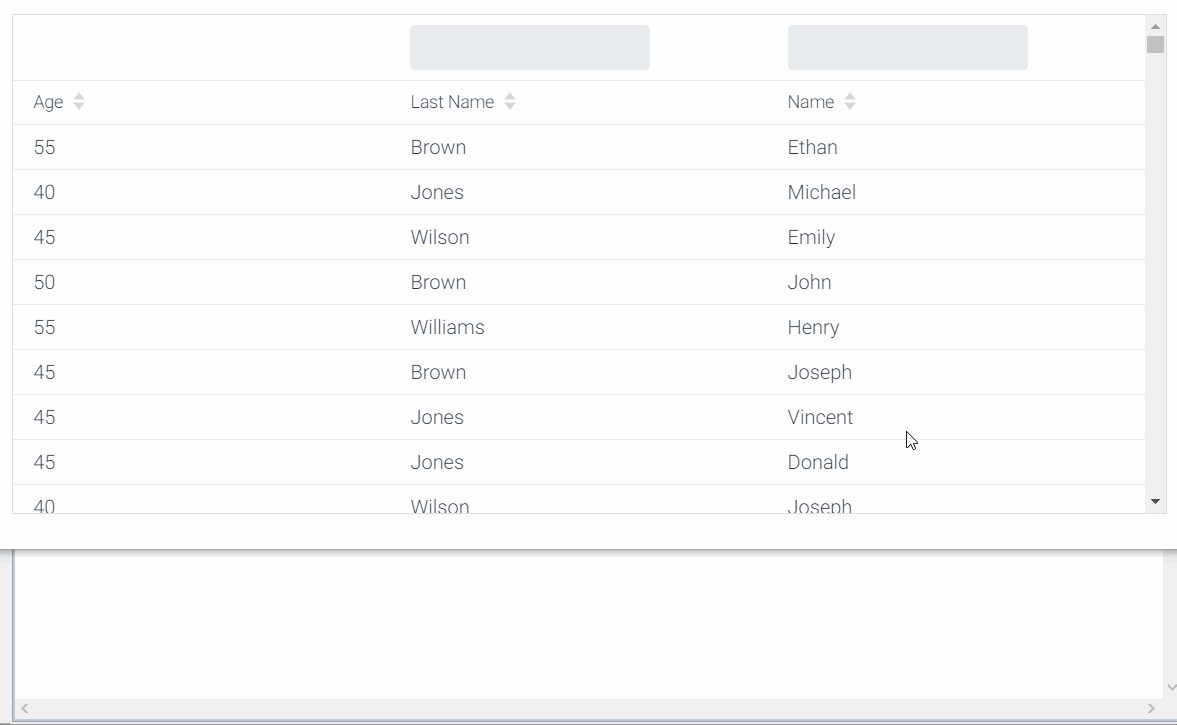Viewport: 1177px width, 725px height.
Task: Click the vertical scrollbar thumb
Action: tap(1155, 44)
